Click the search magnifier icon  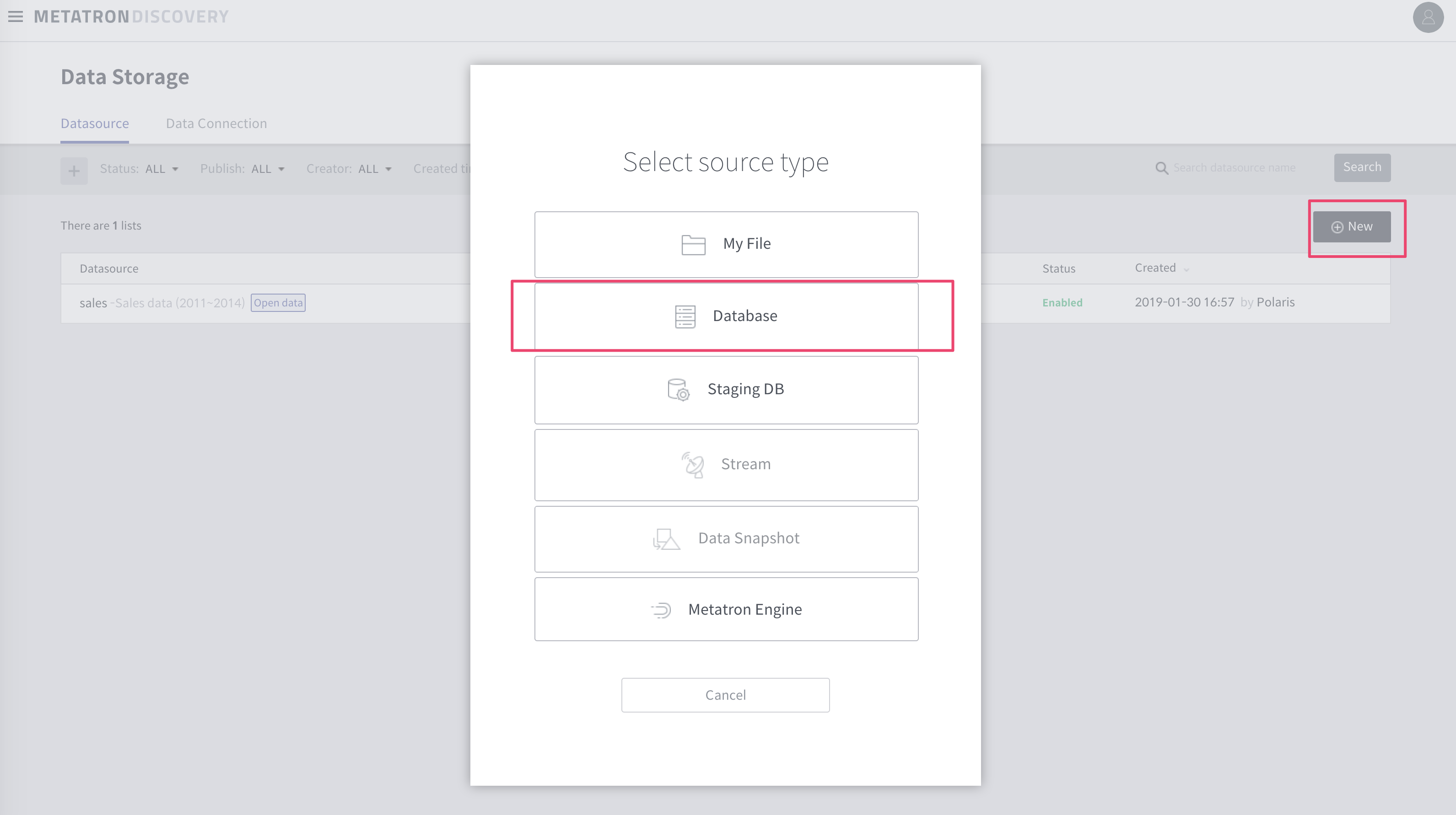click(x=1161, y=167)
